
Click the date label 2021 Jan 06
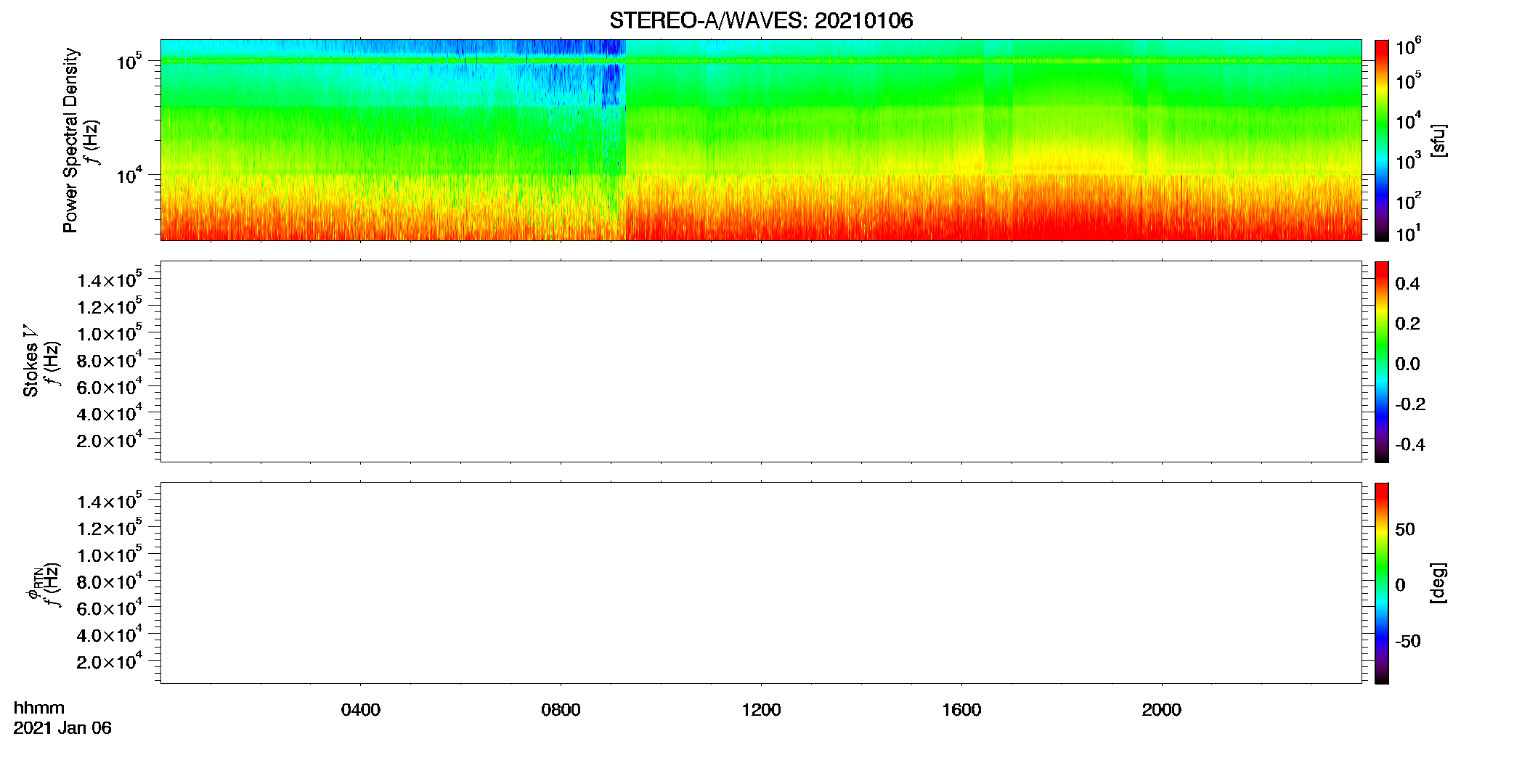(62, 728)
